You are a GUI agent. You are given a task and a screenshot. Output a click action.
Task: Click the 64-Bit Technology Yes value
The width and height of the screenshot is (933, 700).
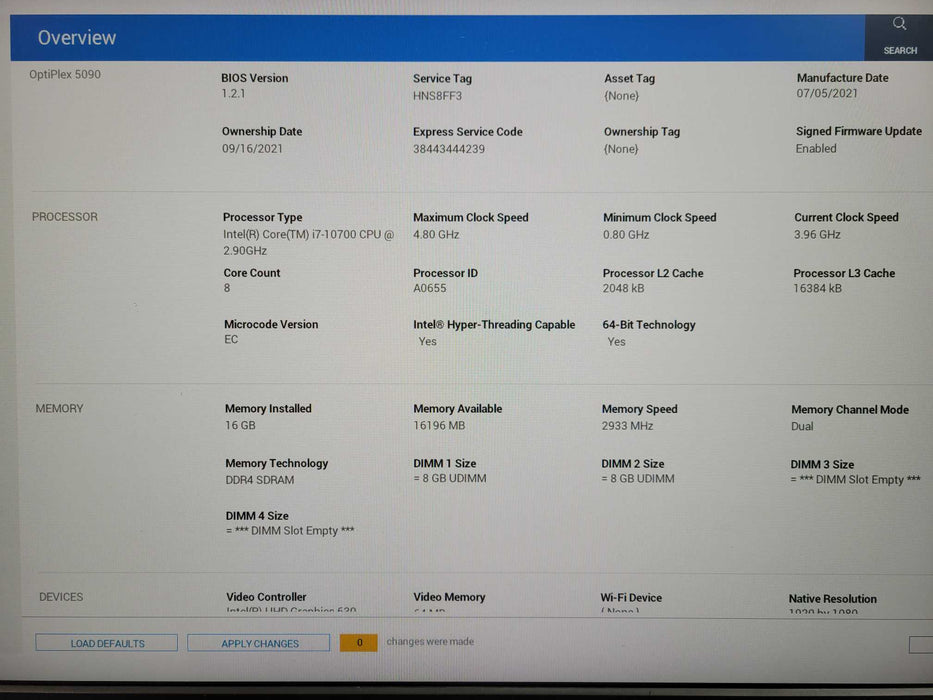point(616,342)
